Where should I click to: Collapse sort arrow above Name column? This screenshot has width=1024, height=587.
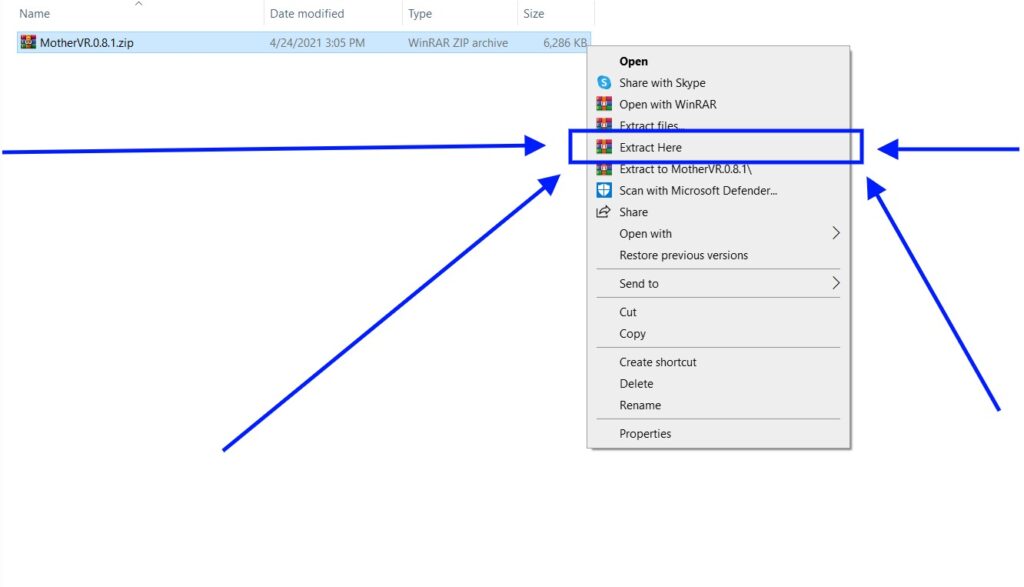click(x=138, y=4)
